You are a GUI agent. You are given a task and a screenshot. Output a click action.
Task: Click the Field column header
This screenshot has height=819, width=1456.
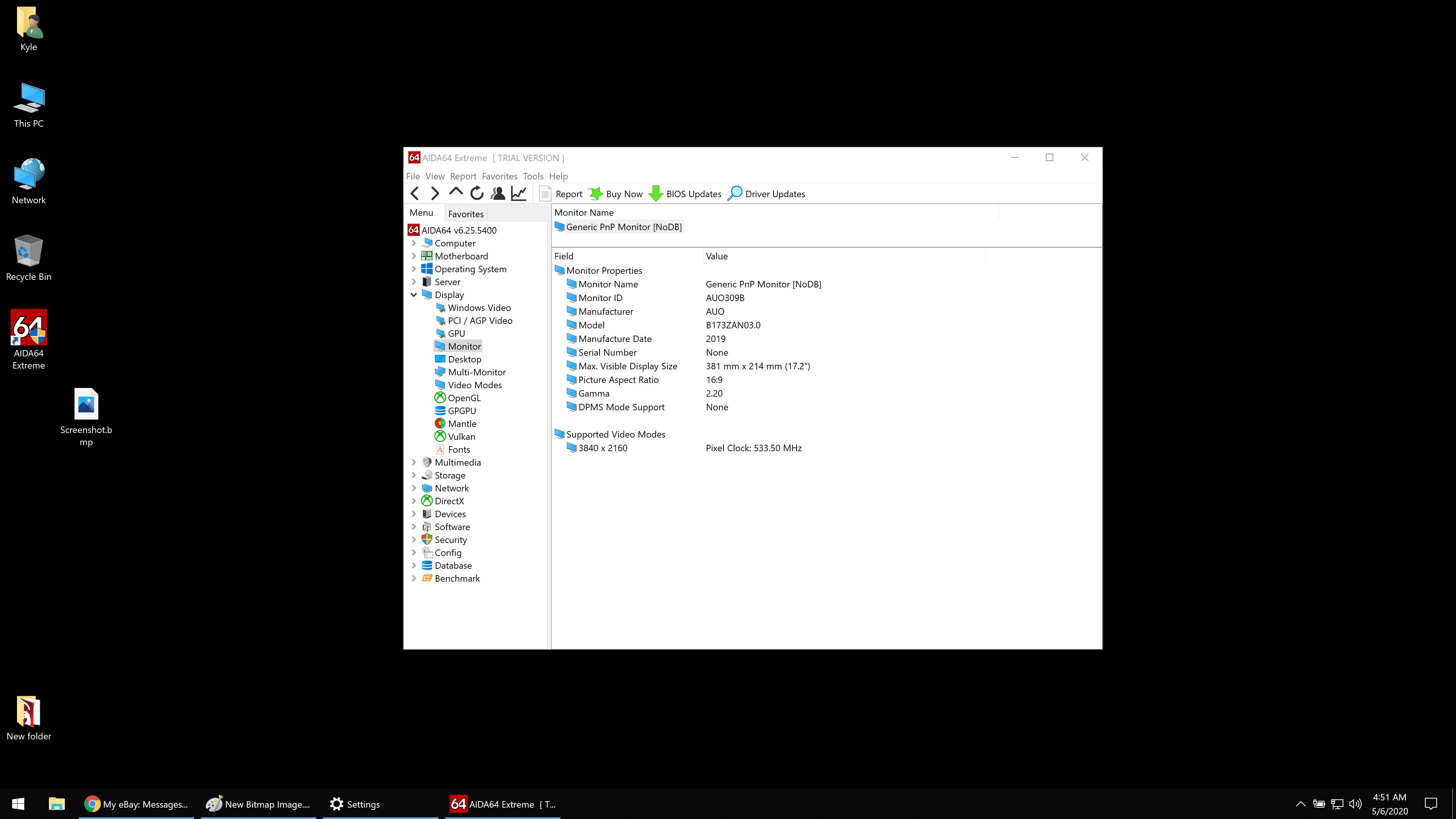pos(628,257)
